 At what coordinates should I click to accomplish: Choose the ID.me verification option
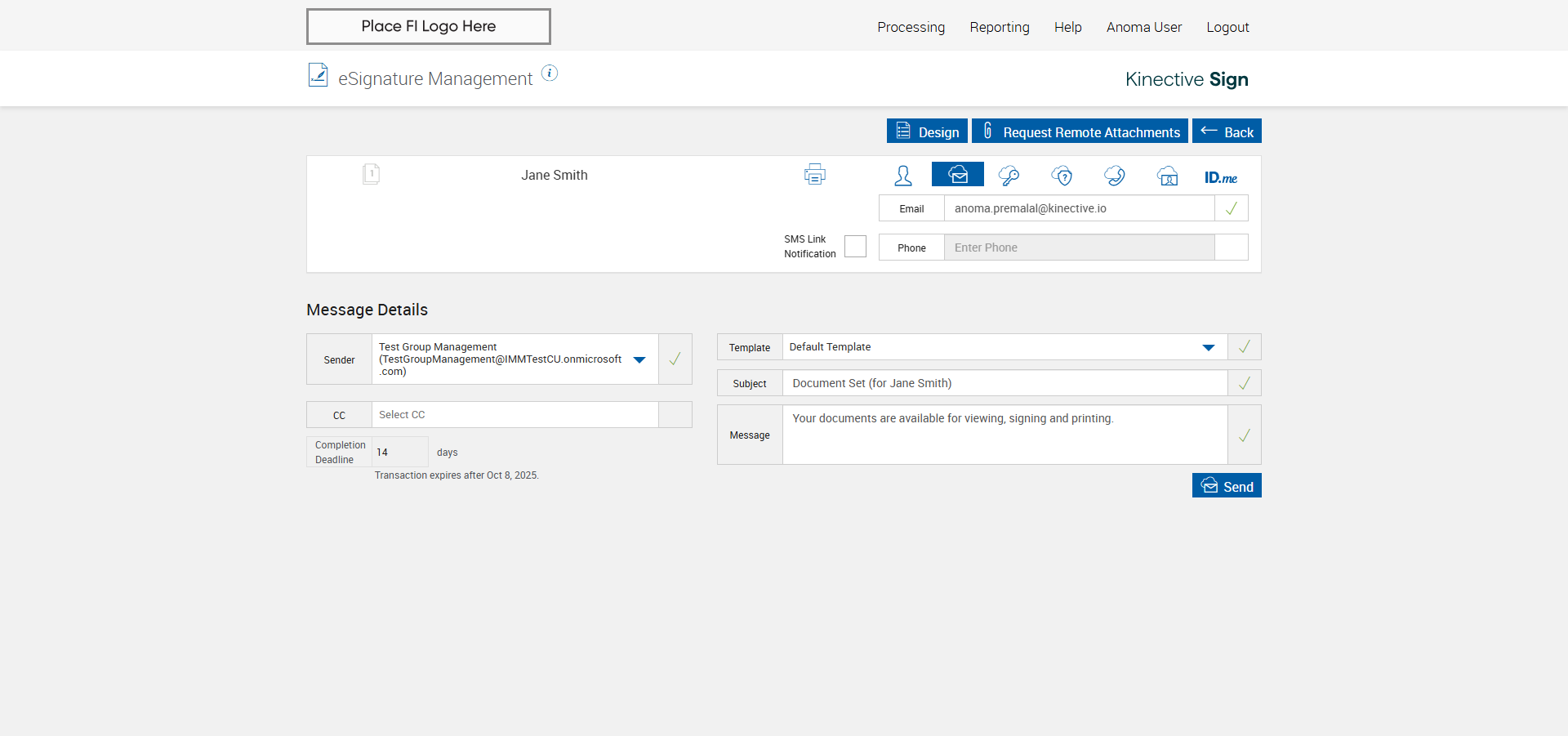1220,177
